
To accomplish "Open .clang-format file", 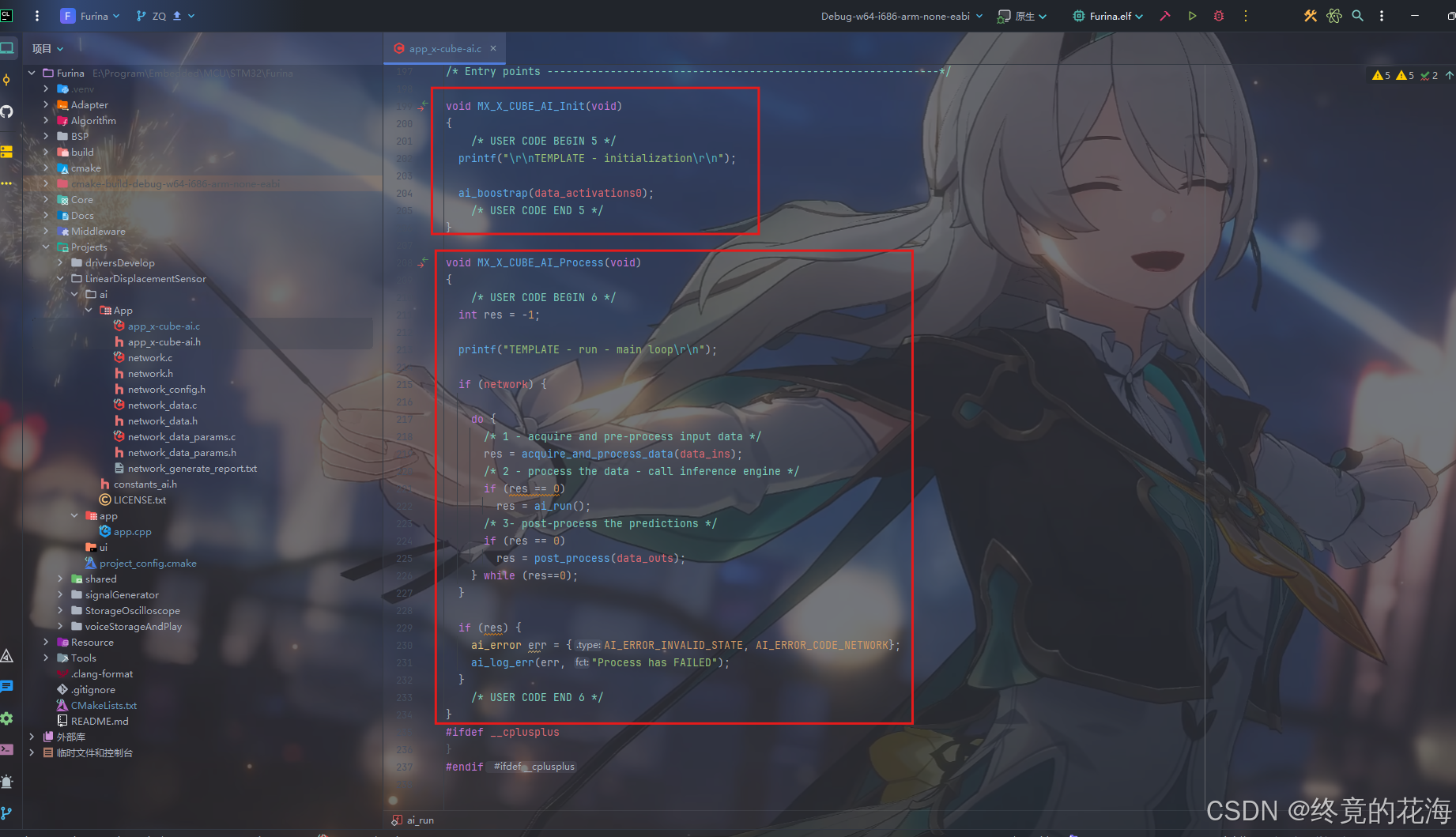I will click(x=102, y=674).
